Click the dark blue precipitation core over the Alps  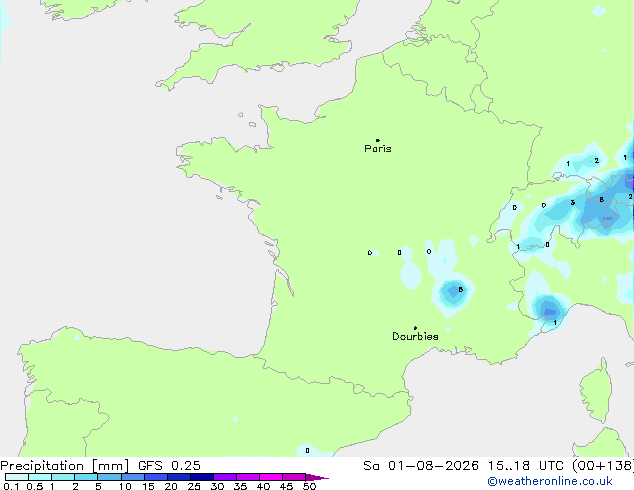[x=609, y=218]
